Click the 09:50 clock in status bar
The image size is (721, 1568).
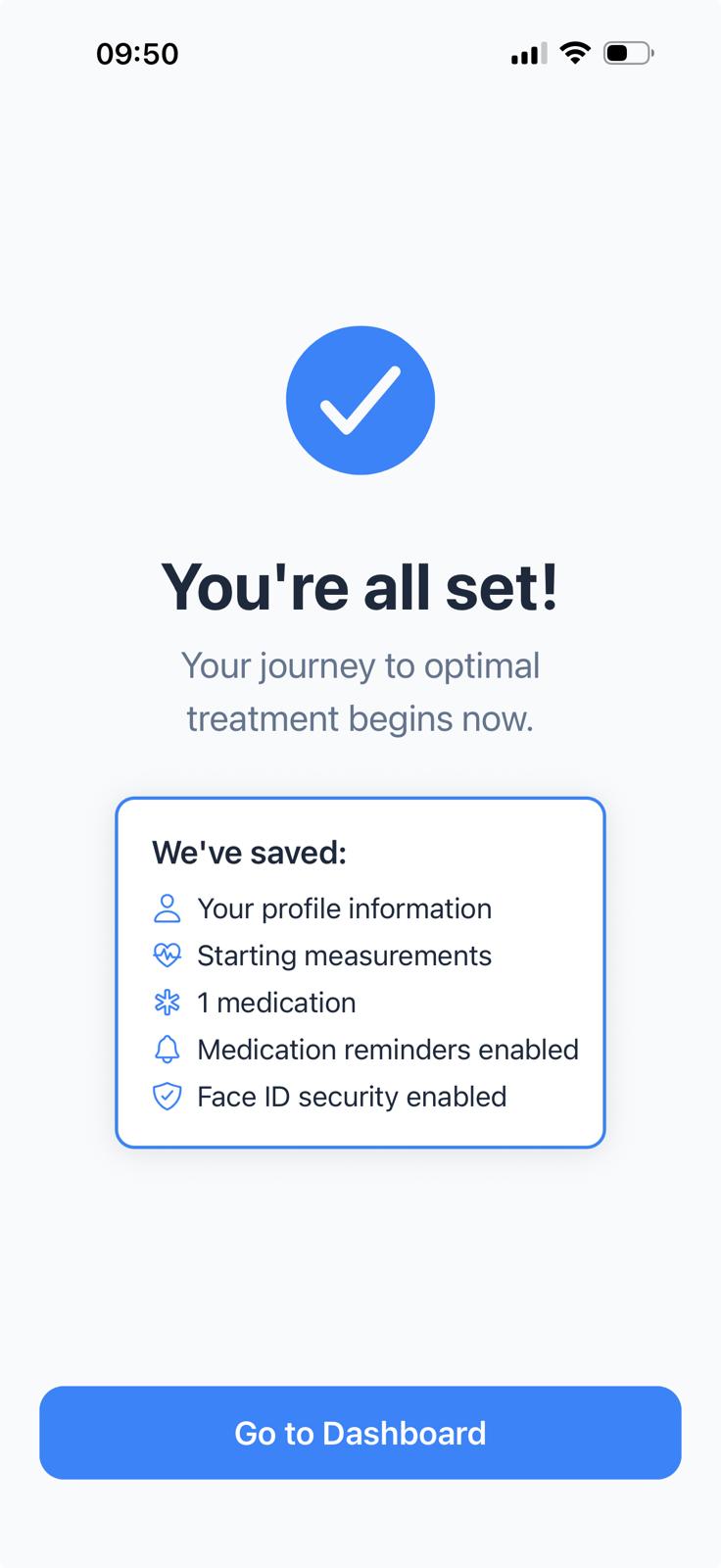pyautogui.click(x=137, y=54)
